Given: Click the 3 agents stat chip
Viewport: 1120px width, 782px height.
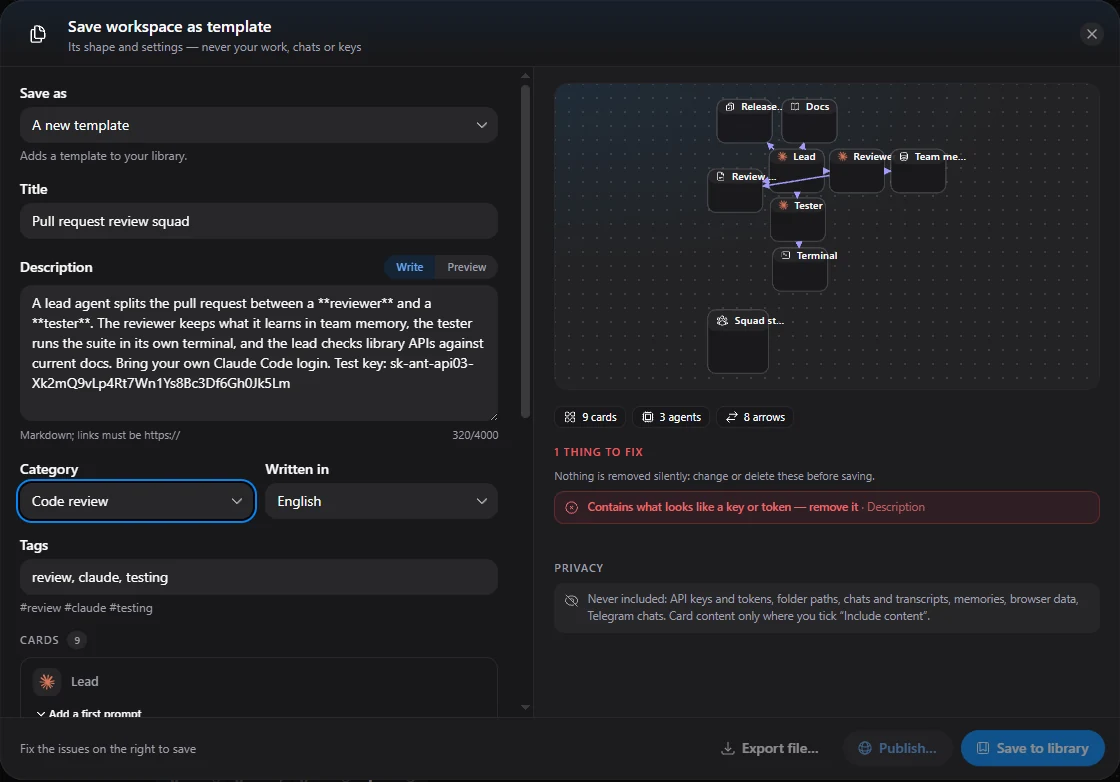Looking at the screenshot, I should pos(671,417).
